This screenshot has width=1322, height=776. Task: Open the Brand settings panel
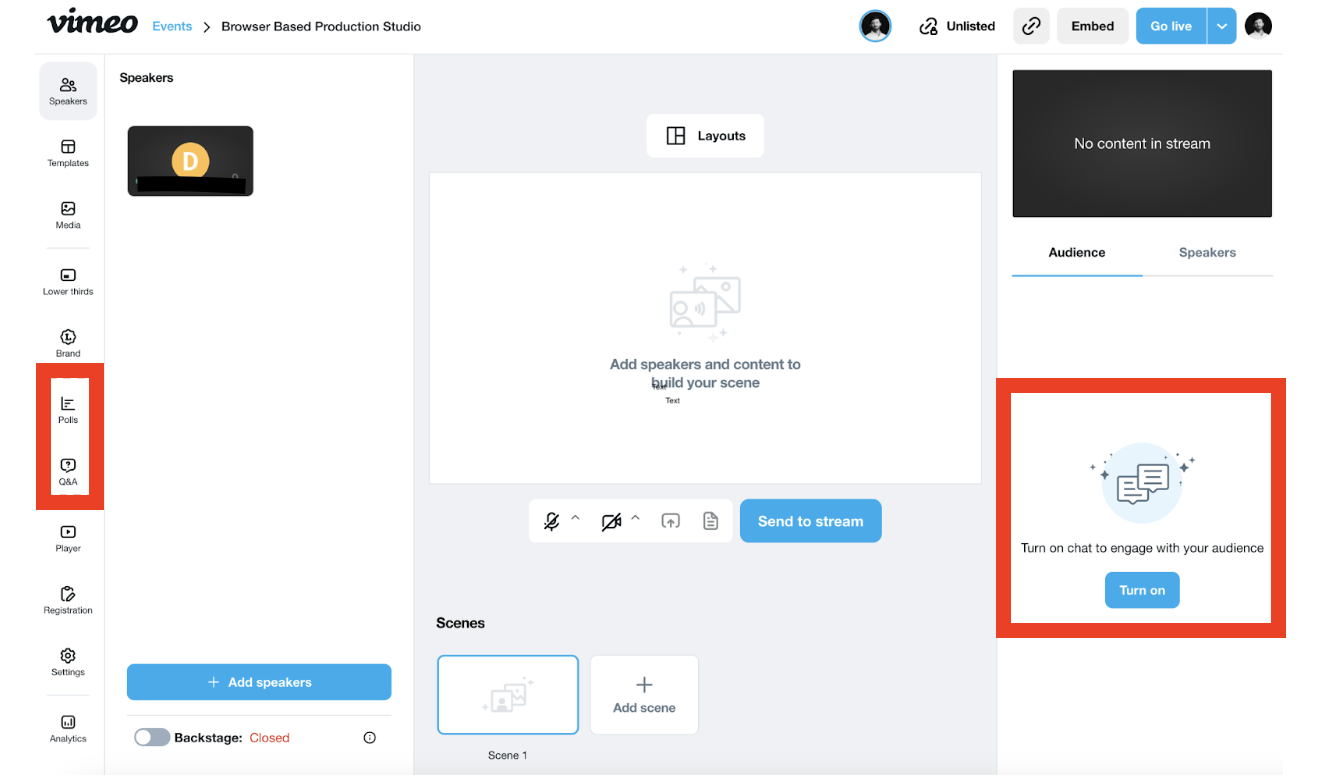(68, 343)
